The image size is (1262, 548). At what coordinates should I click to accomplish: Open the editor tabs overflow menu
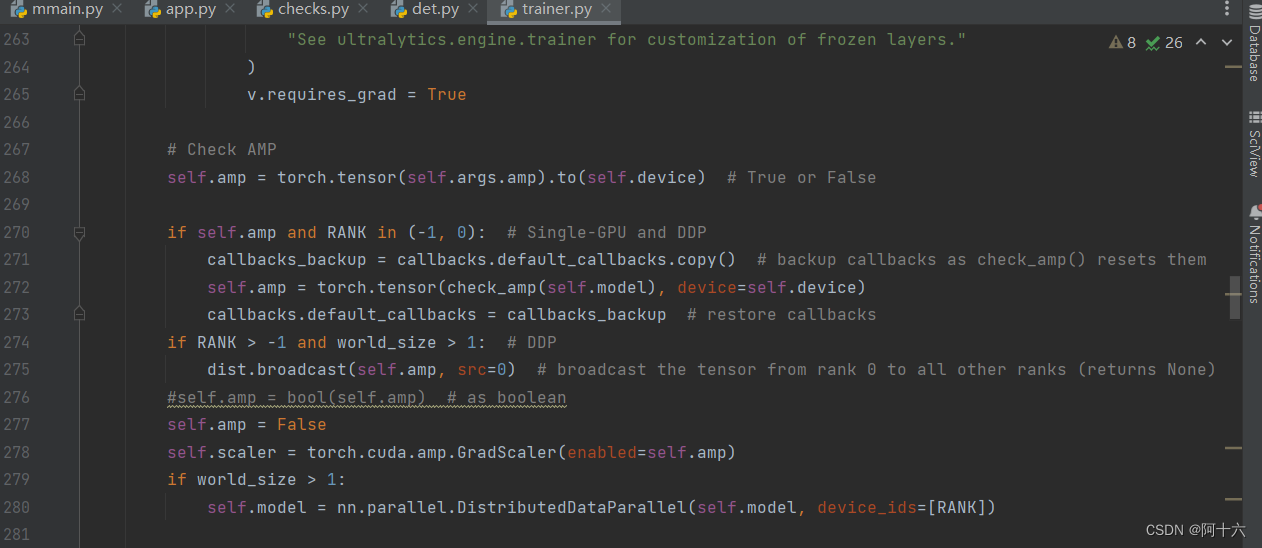1226,9
